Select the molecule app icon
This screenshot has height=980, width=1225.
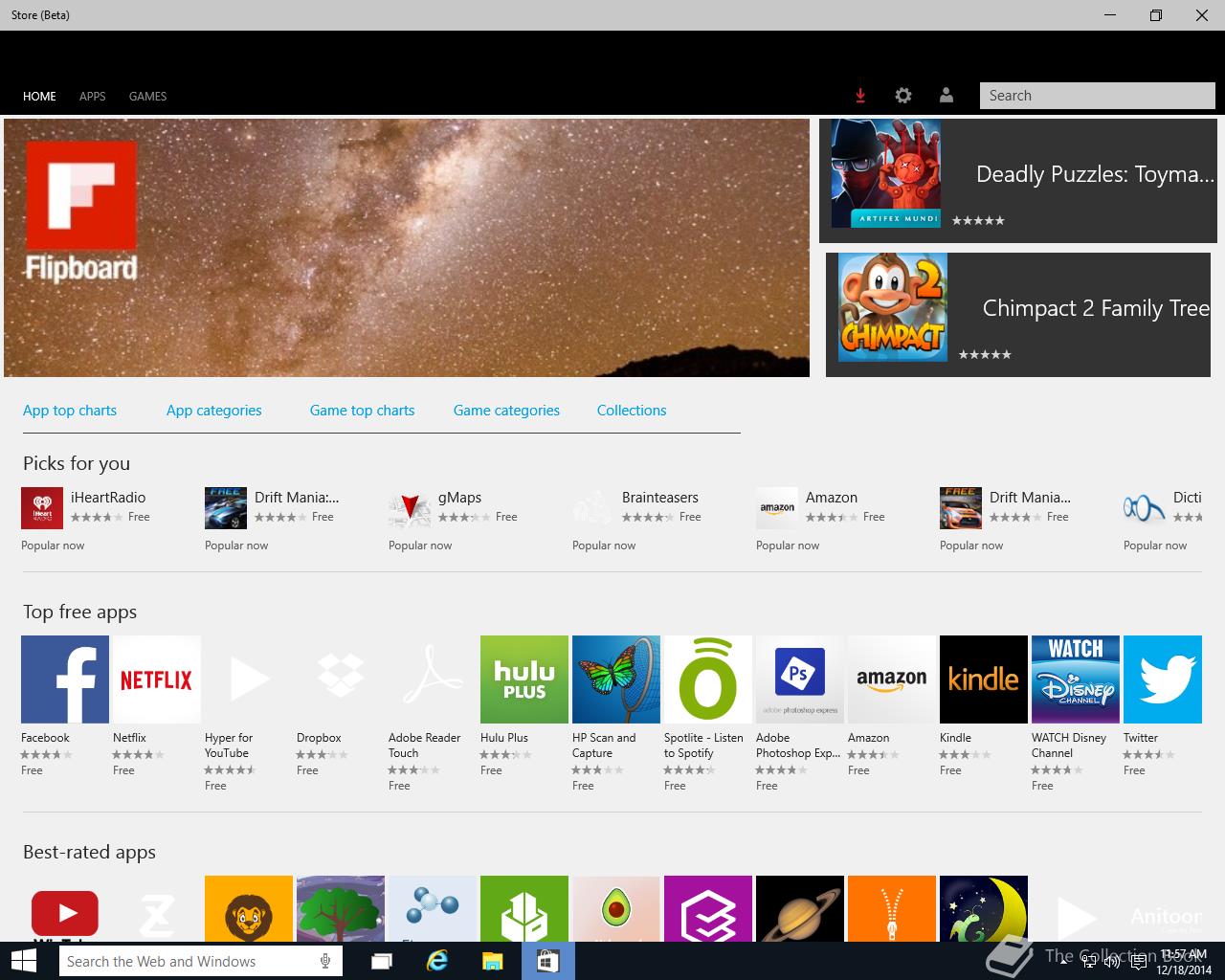click(x=433, y=908)
